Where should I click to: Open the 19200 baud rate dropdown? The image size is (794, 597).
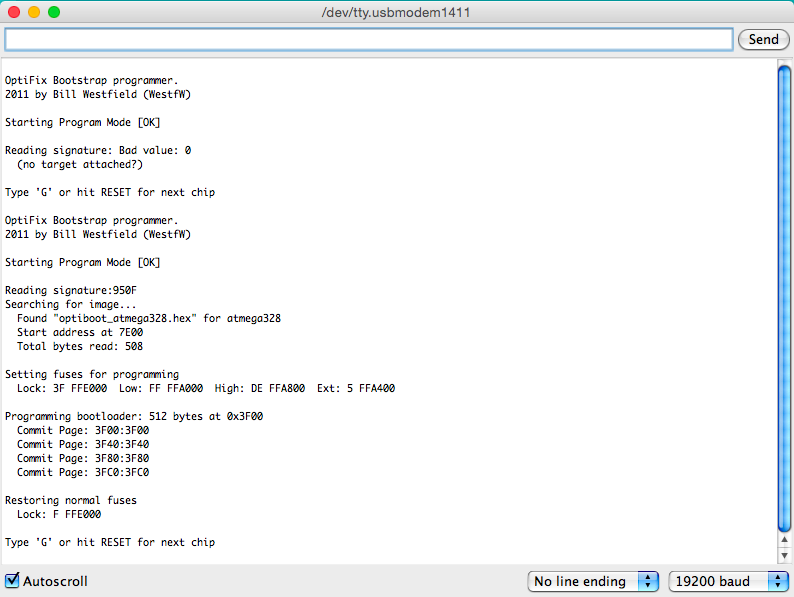point(729,581)
